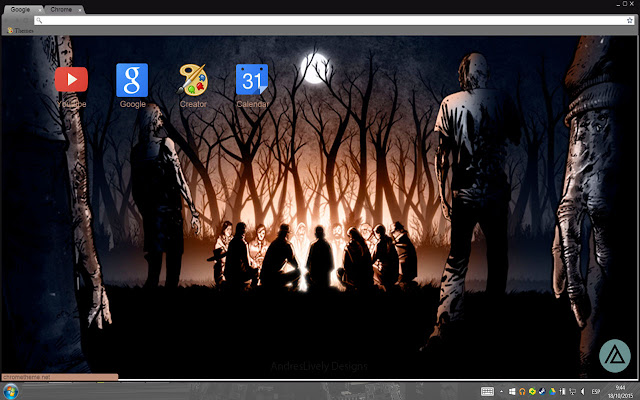Viewport: 640px width, 400px height.
Task: Open the orange headphones tray icon
Action: [x=522, y=392]
